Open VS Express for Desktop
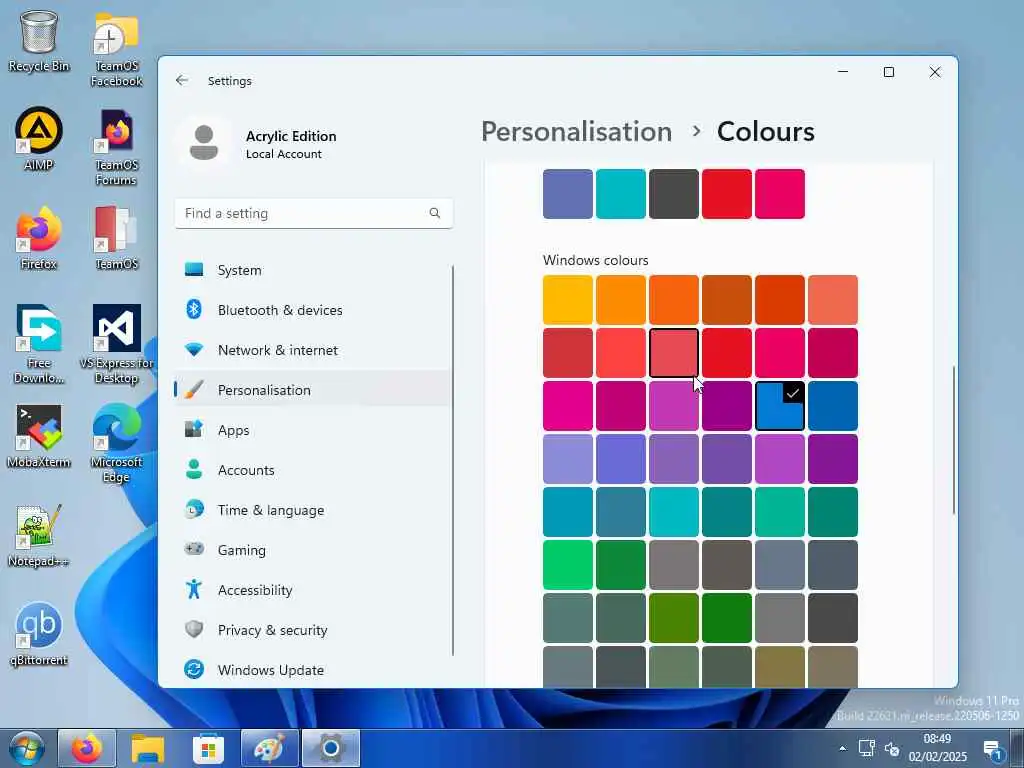This screenshot has width=1024, height=768. click(116, 344)
